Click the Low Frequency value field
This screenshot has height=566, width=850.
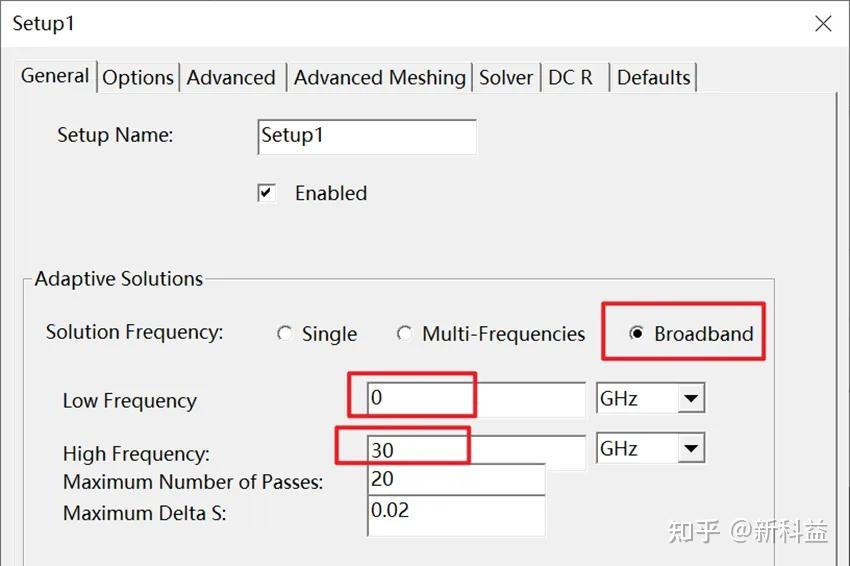click(x=476, y=399)
